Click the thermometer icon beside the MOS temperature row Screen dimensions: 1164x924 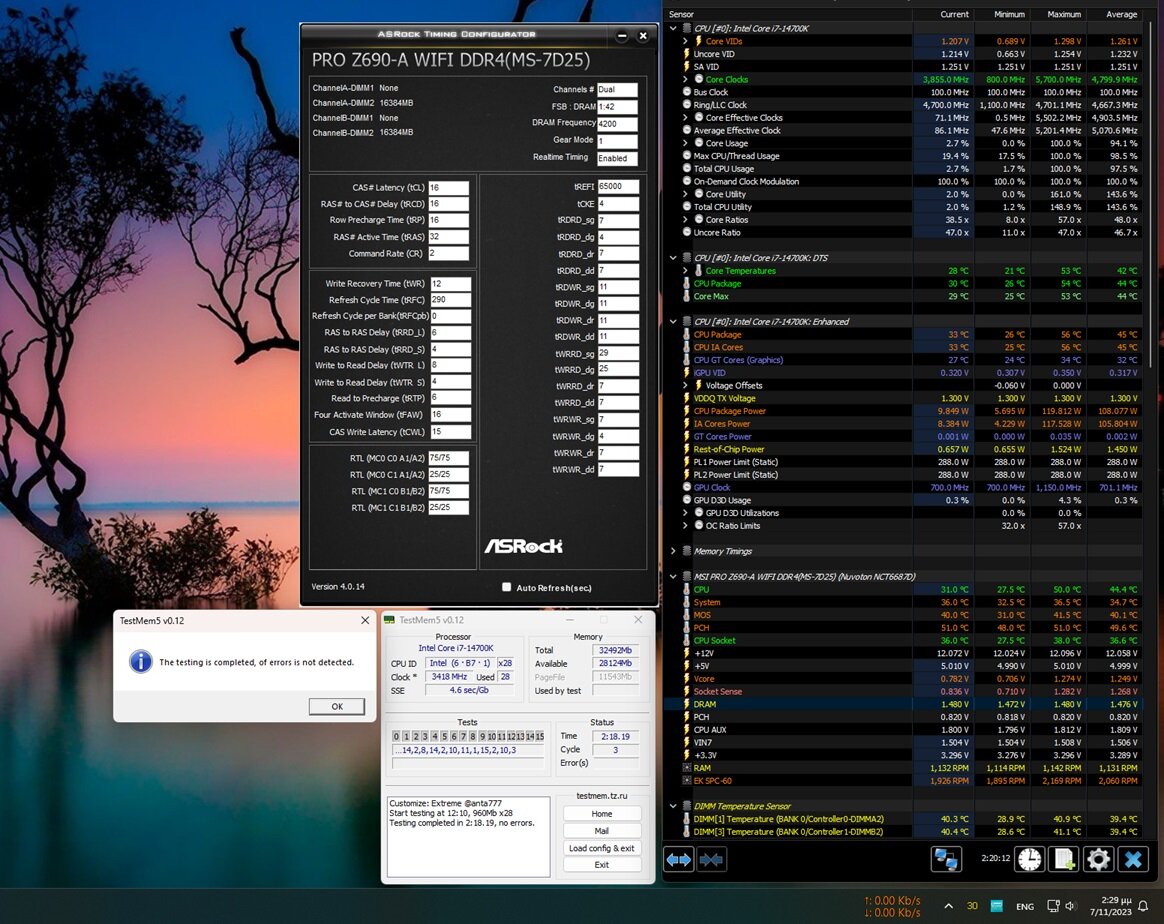tap(687, 615)
